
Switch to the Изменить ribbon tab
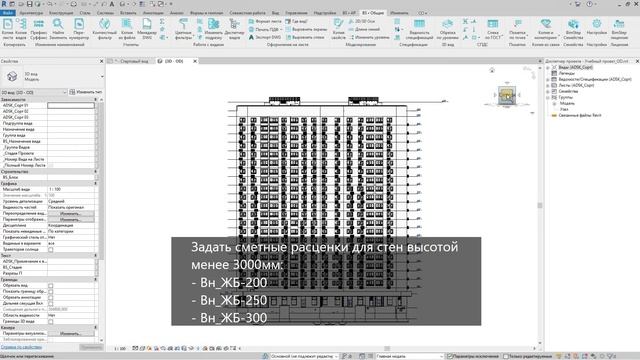pyautogui.click(x=399, y=13)
